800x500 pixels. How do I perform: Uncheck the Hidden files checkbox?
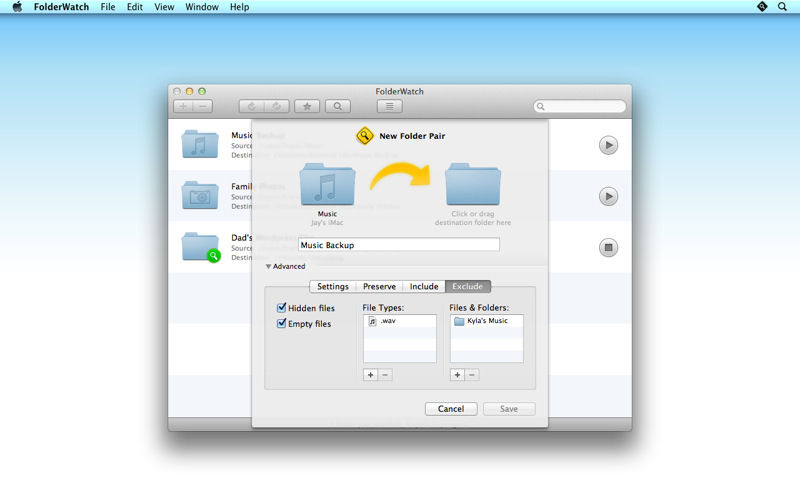pos(281,307)
